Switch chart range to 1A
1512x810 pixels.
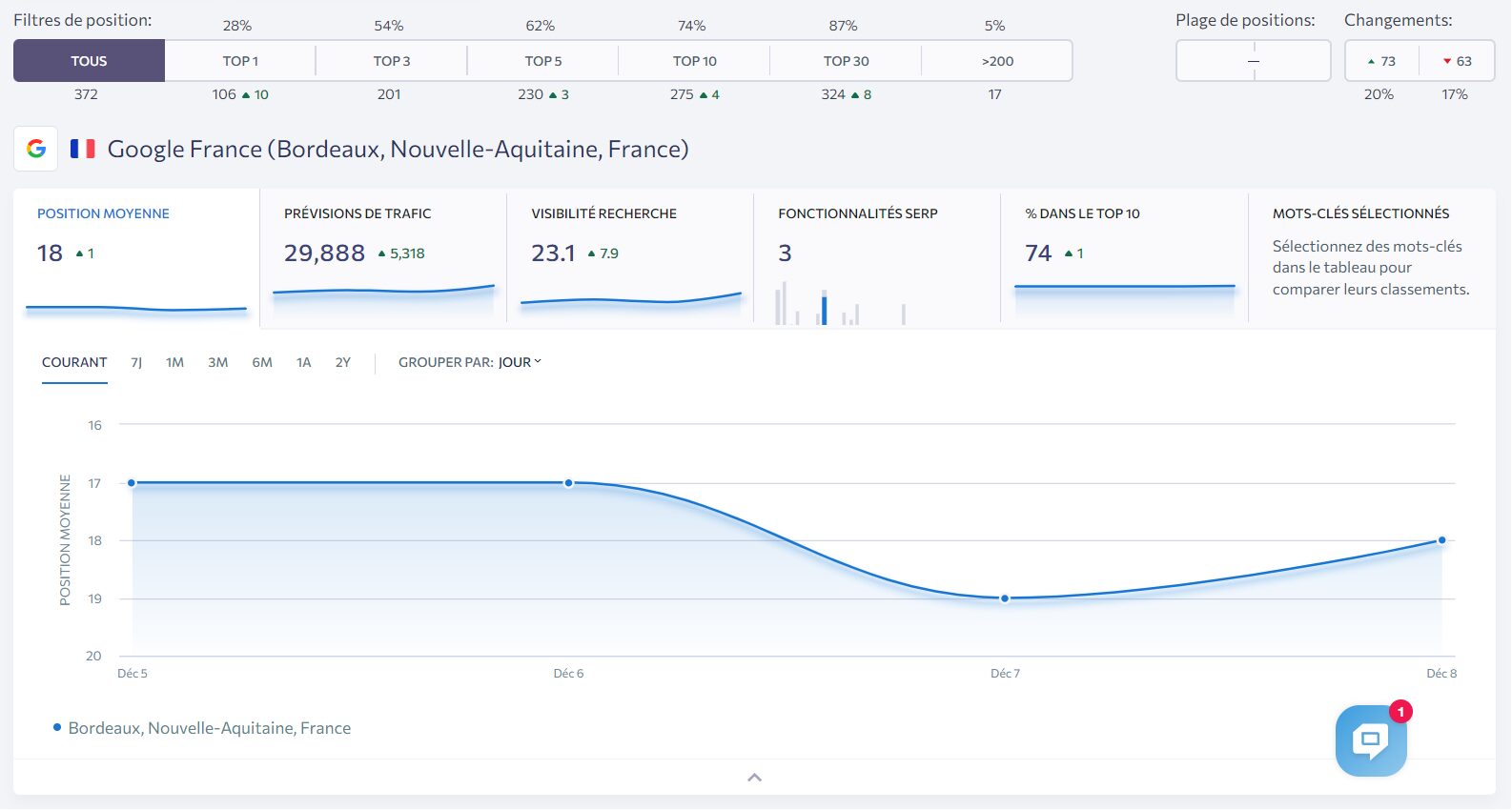303,363
